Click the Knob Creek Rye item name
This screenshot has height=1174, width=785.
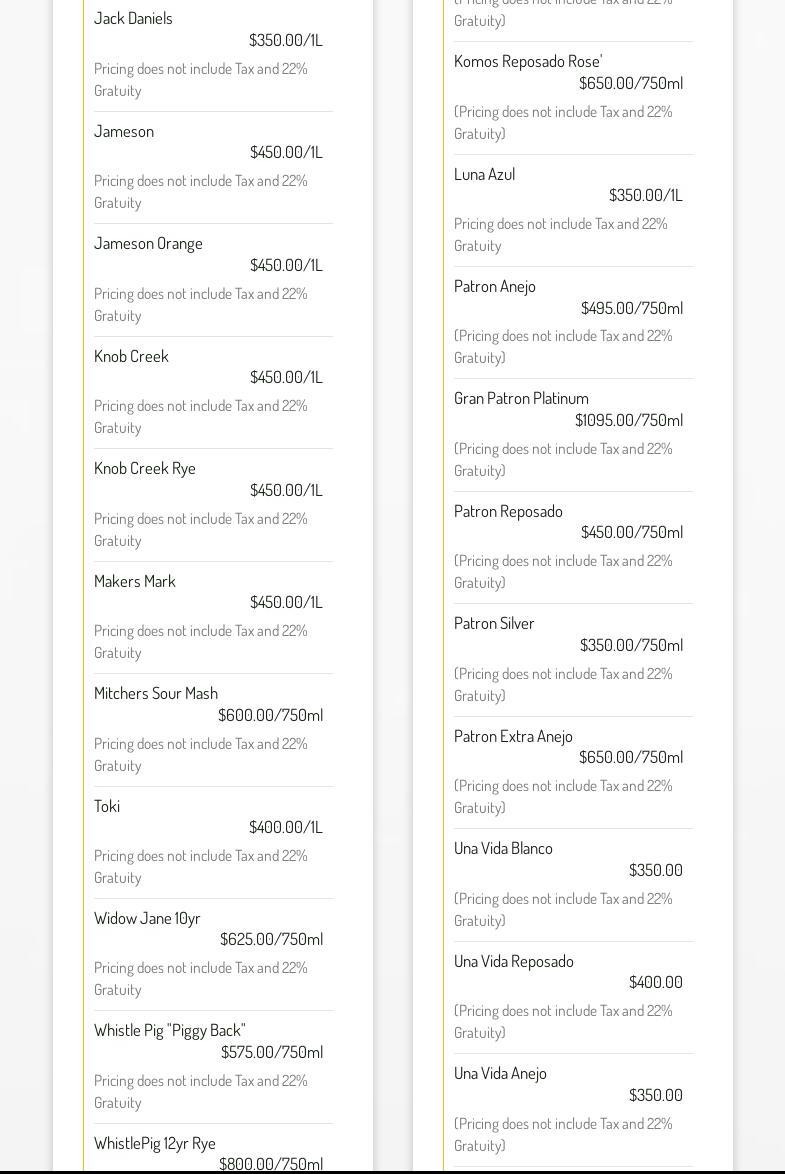(x=145, y=468)
